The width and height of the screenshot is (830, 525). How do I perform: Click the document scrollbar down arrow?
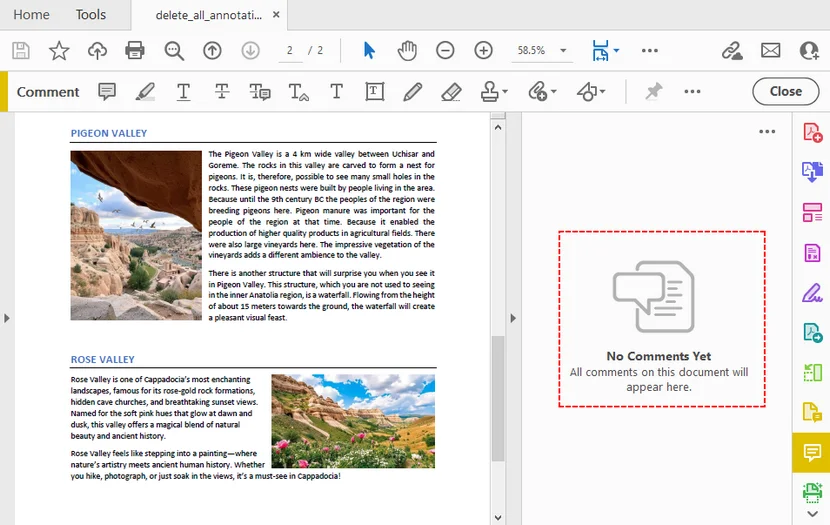pyautogui.click(x=498, y=518)
